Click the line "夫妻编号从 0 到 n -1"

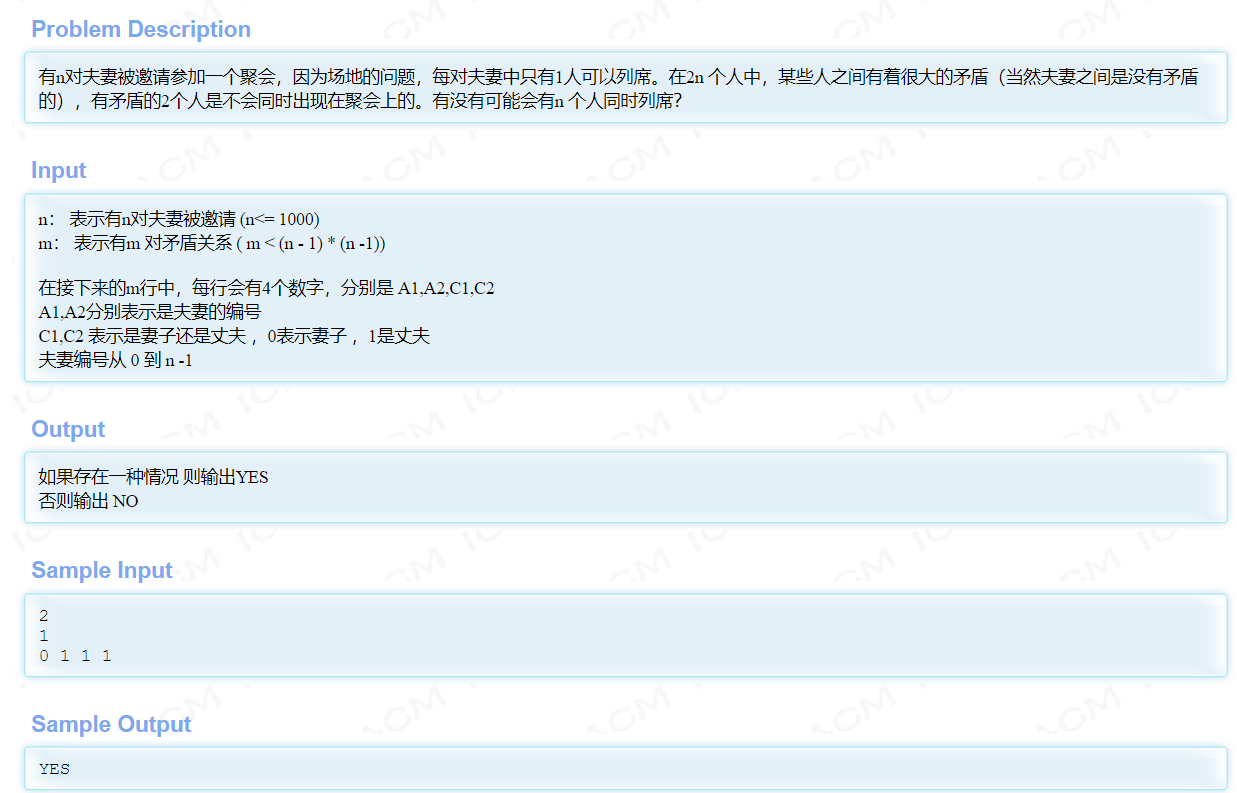tap(115, 360)
